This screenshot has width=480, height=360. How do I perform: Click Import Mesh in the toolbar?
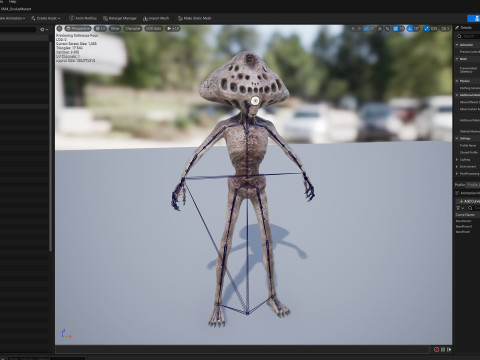coord(156,18)
